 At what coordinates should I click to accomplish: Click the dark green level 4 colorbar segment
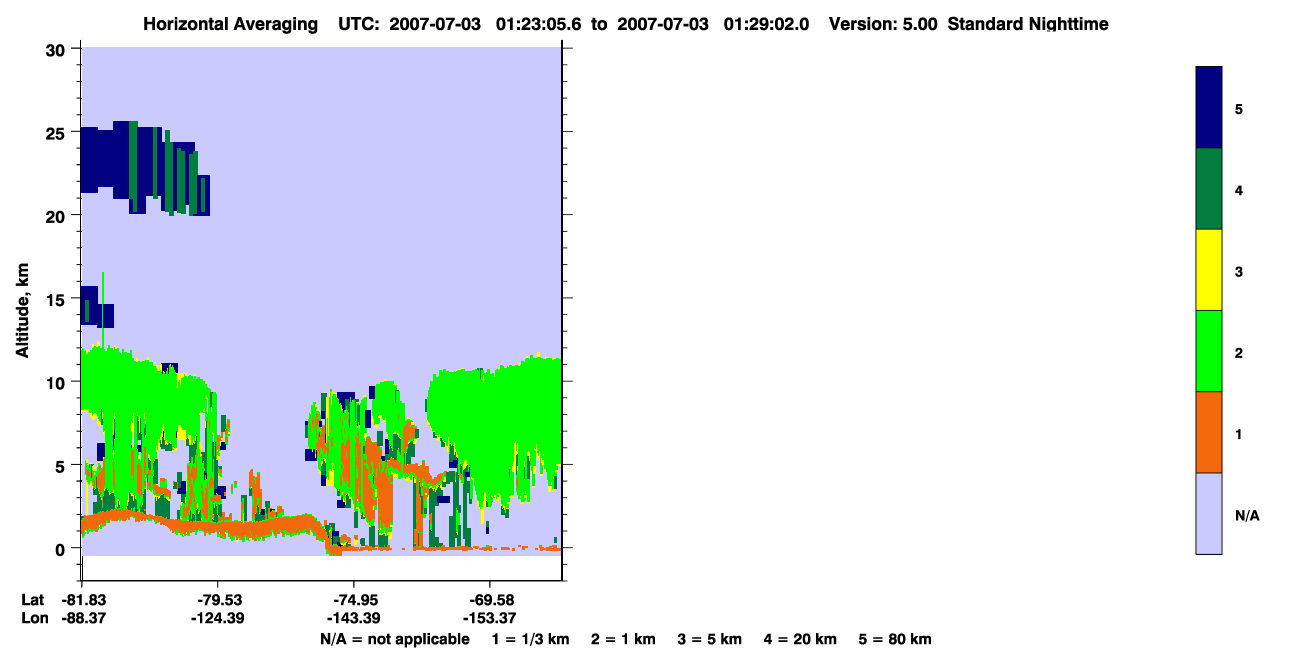click(x=1209, y=189)
